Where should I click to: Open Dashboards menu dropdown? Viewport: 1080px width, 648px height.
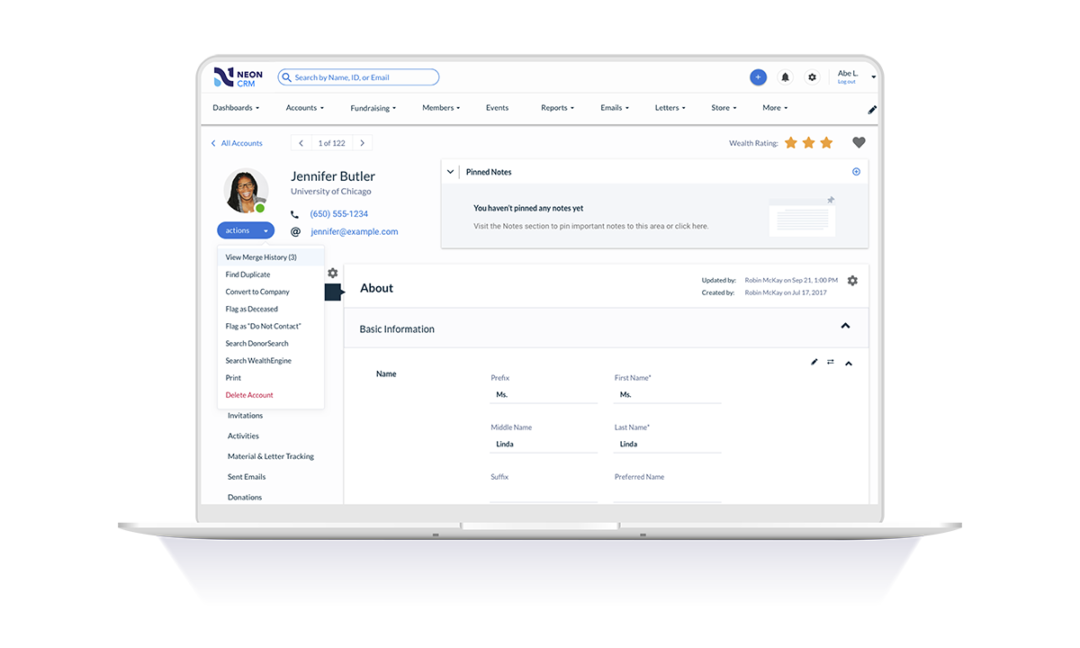236,108
